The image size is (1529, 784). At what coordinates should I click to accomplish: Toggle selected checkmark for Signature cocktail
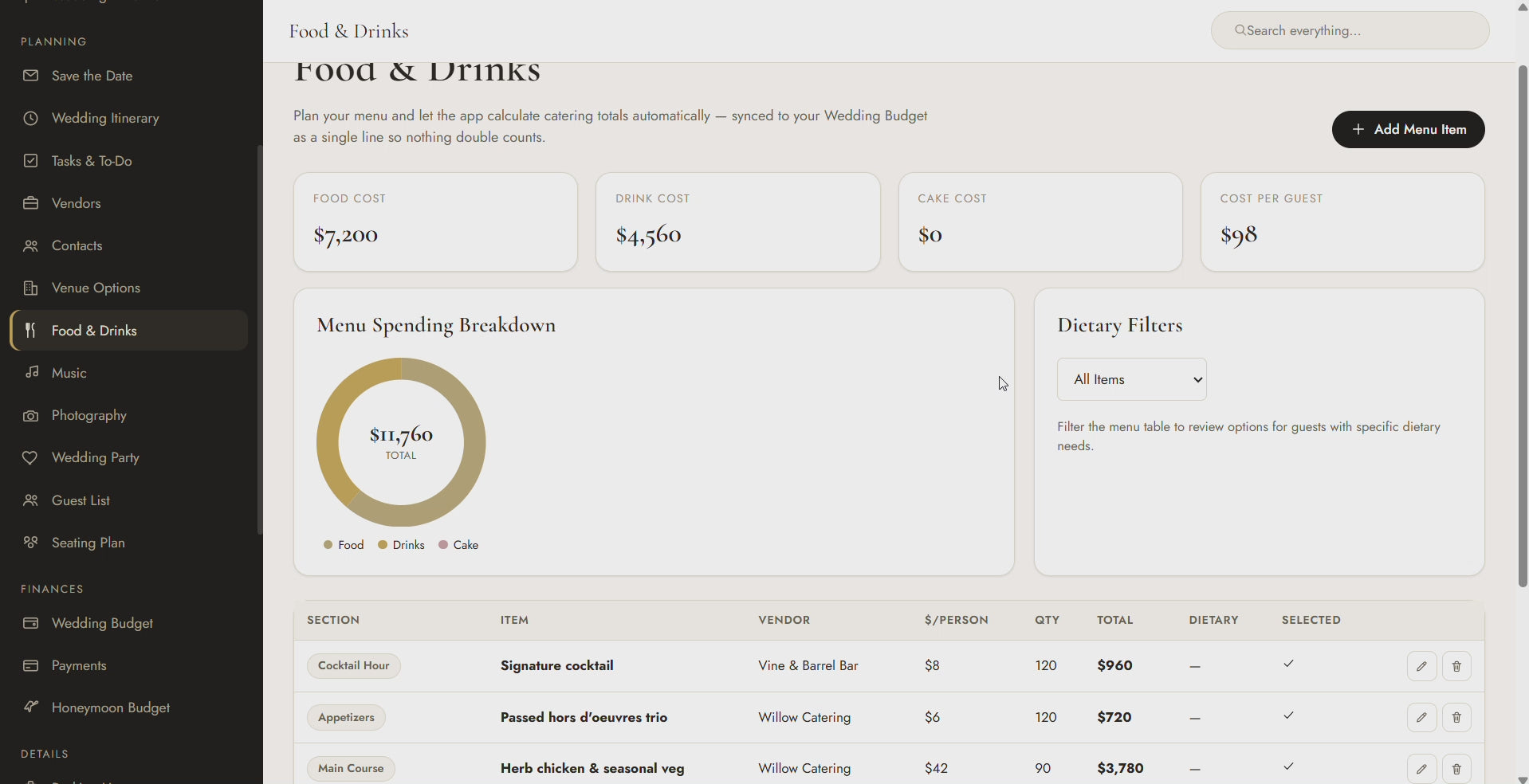pyautogui.click(x=1288, y=664)
